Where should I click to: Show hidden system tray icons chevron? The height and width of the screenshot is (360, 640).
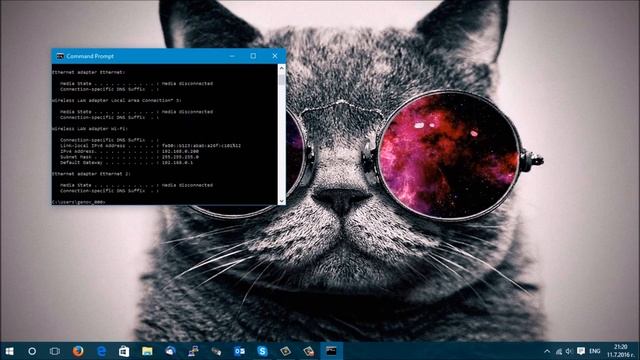[547, 351]
